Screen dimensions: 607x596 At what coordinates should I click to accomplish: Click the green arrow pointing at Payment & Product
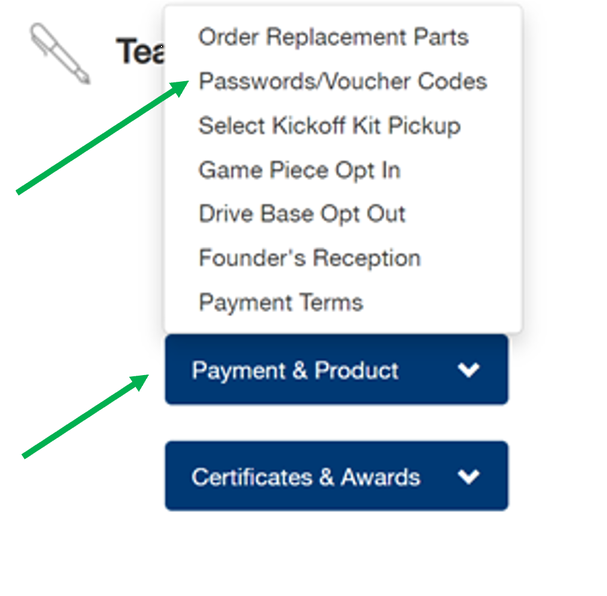pos(86,416)
